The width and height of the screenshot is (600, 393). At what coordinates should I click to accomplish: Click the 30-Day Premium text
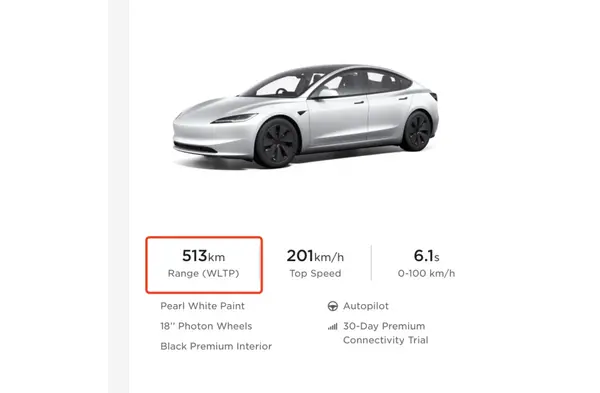[384, 326]
